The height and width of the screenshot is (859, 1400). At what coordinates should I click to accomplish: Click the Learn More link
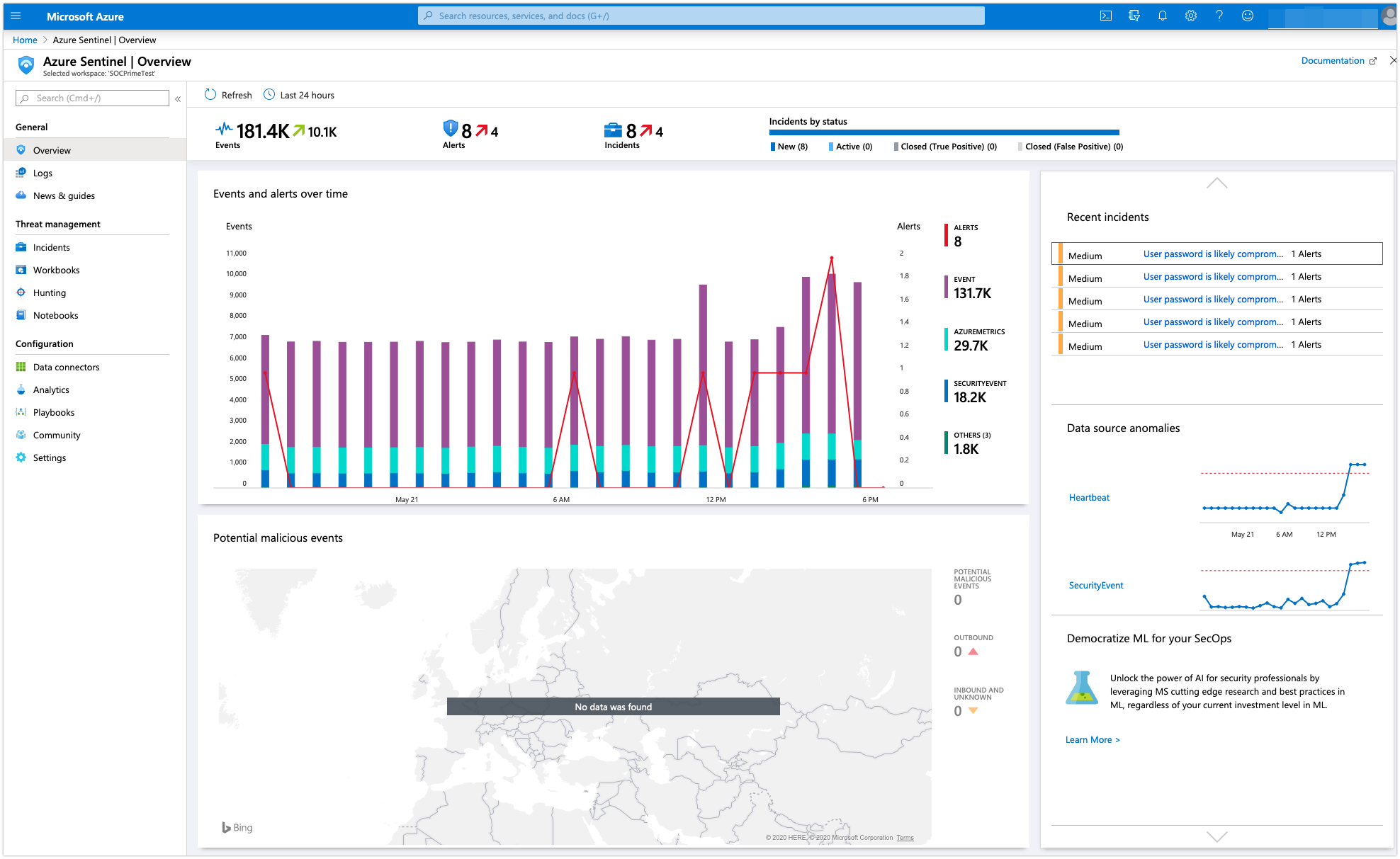tap(1092, 739)
